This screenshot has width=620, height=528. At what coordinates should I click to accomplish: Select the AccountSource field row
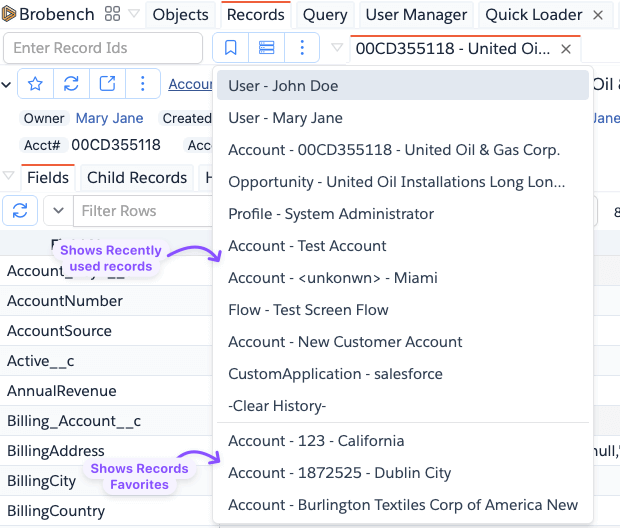(x=106, y=331)
